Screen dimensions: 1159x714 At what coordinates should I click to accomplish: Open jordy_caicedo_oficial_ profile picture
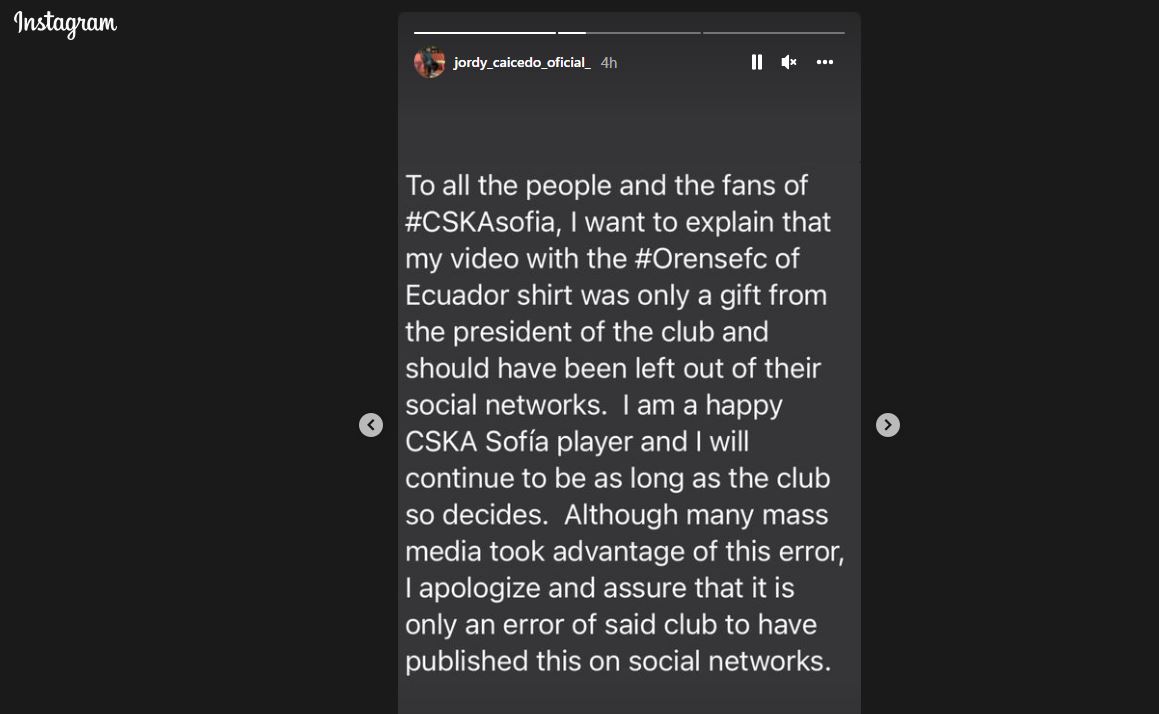[430, 62]
